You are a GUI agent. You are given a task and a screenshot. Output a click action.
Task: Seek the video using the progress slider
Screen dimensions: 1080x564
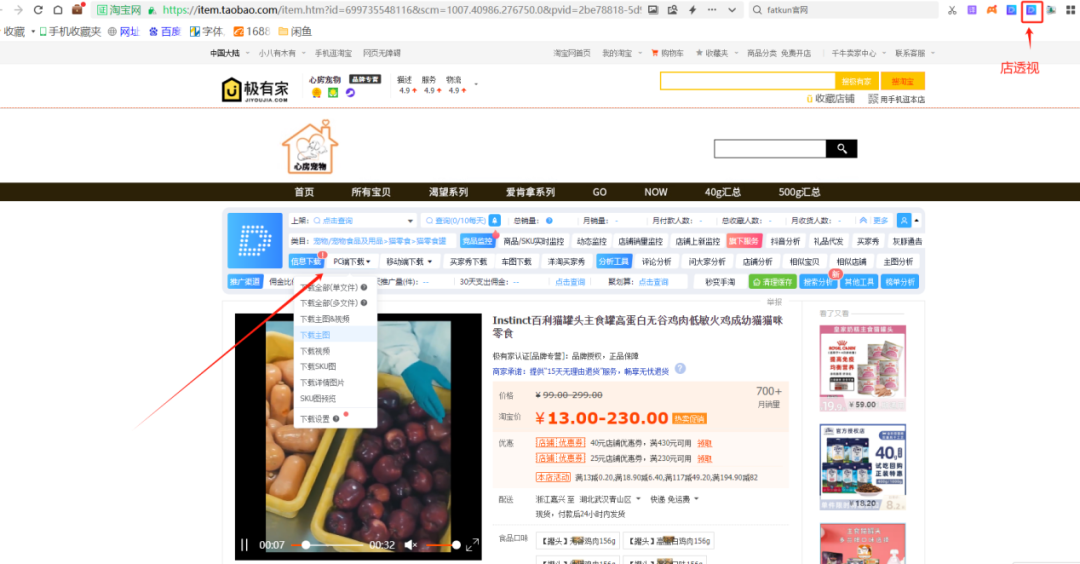click(x=327, y=545)
